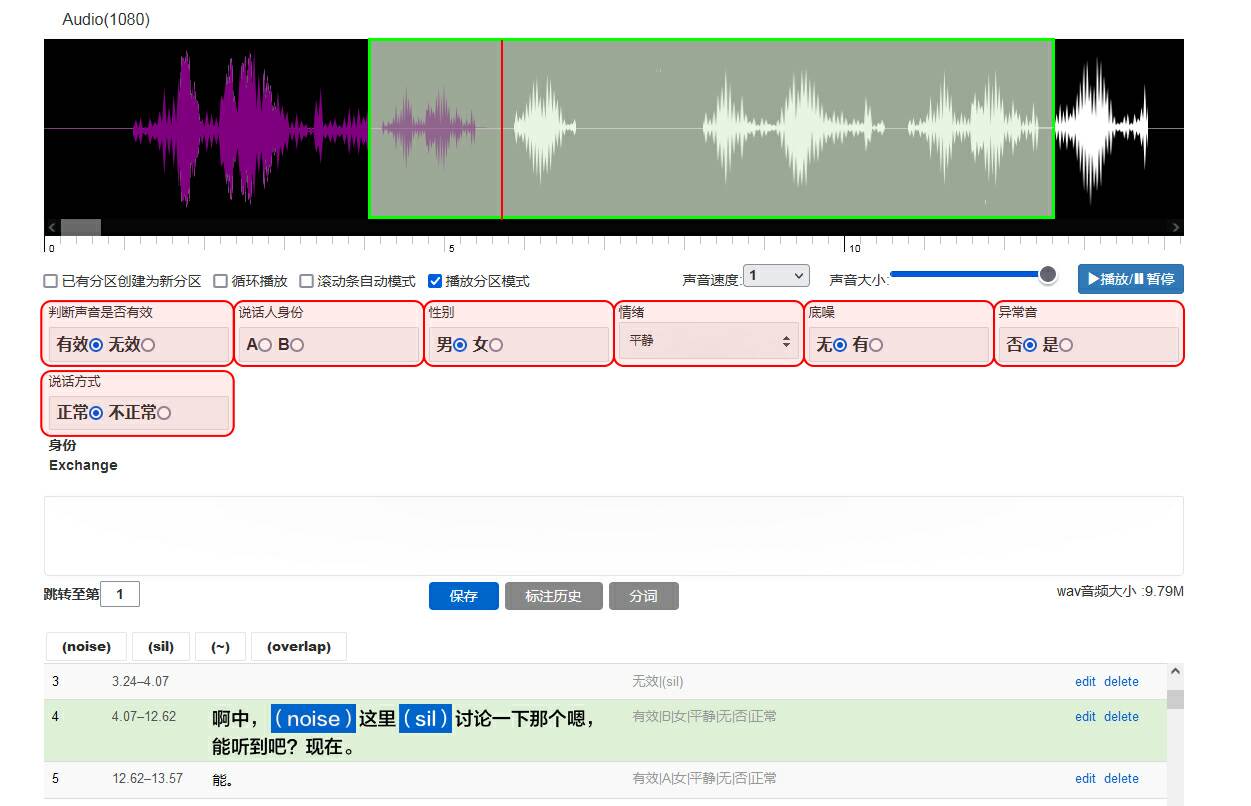Uncheck 播放分区模式 checkbox
The width and height of the screenshot is (1251, 806).
[435, 282]
